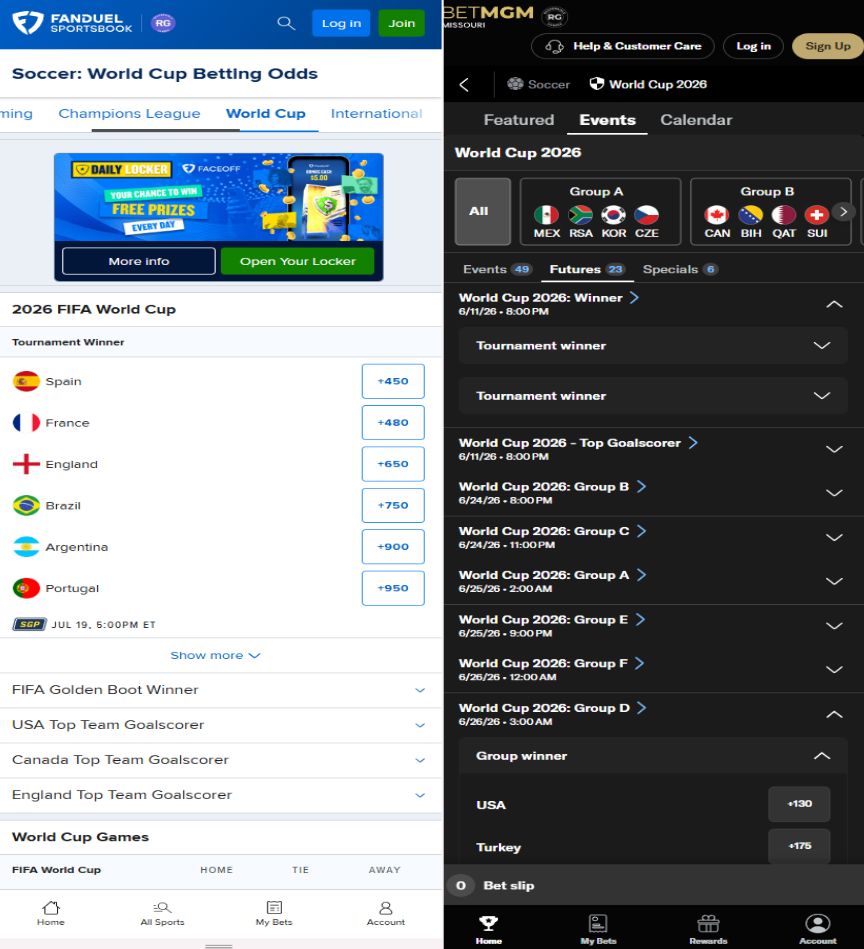Tap the Bet slip counter circle

460,885
